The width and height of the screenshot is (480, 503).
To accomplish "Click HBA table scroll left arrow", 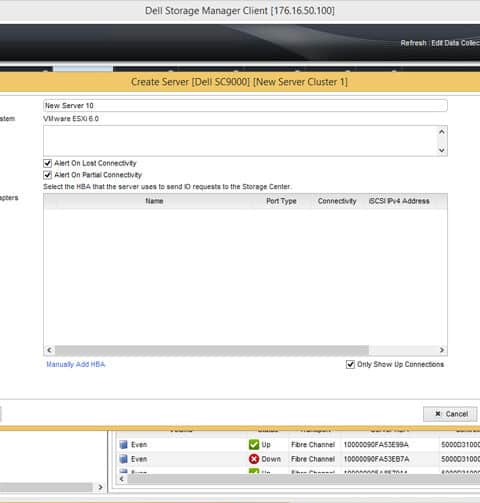I will point(49,350).
